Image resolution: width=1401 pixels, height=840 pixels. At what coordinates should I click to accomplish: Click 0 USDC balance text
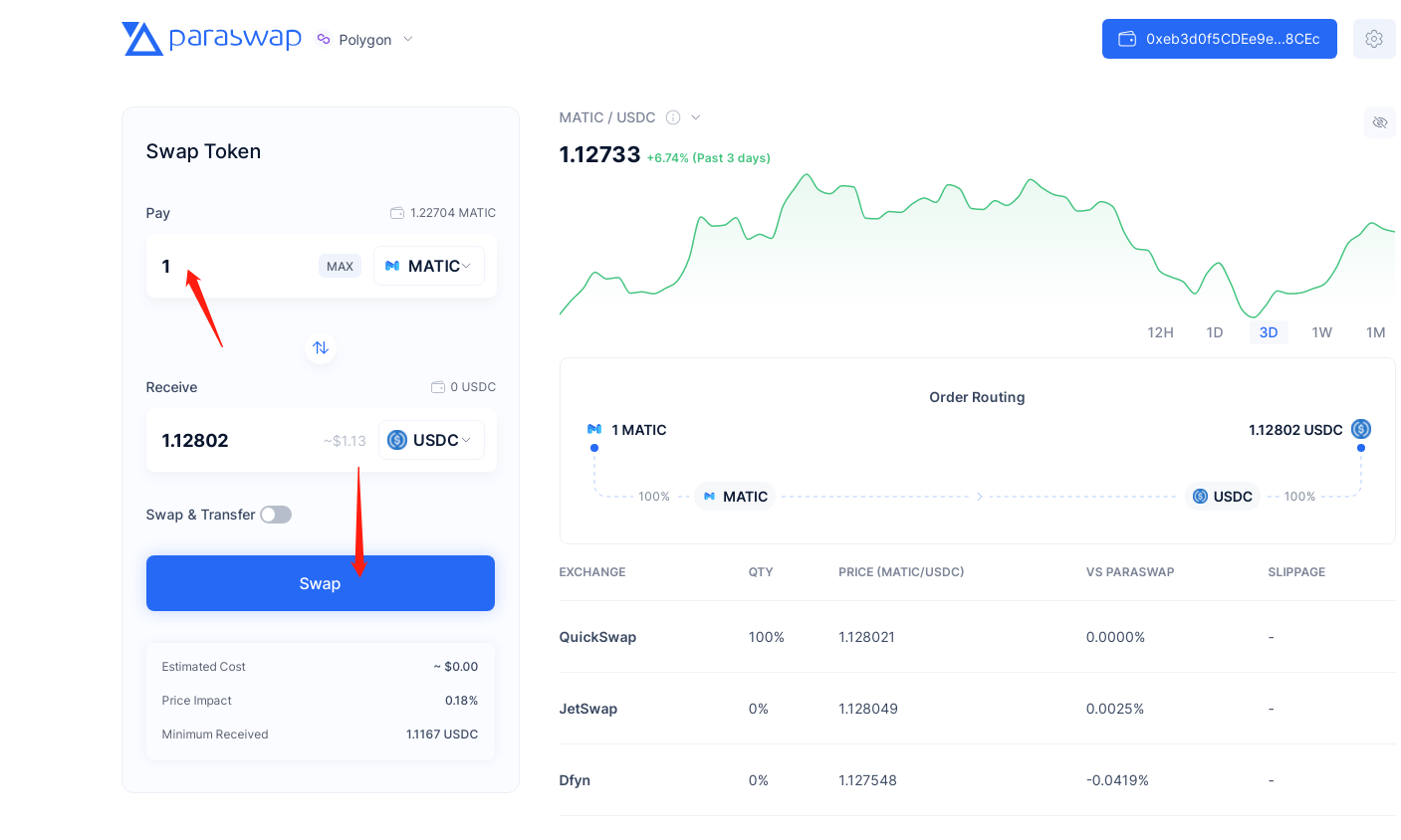[473, 387]
